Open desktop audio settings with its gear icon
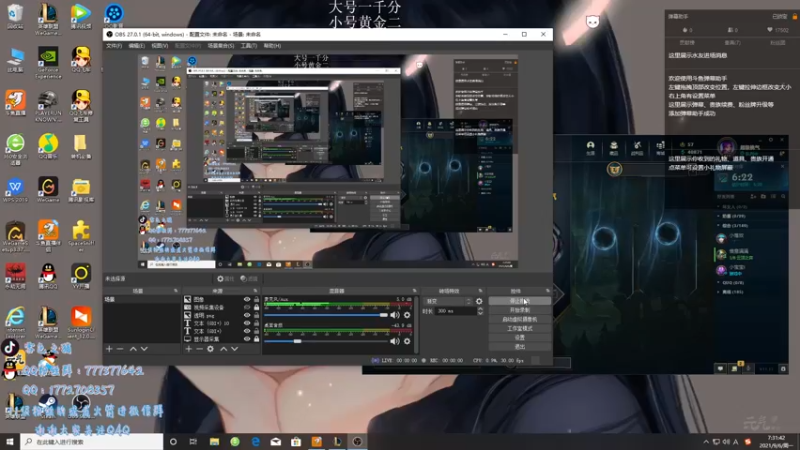800x450 pixels. [407, 341]
